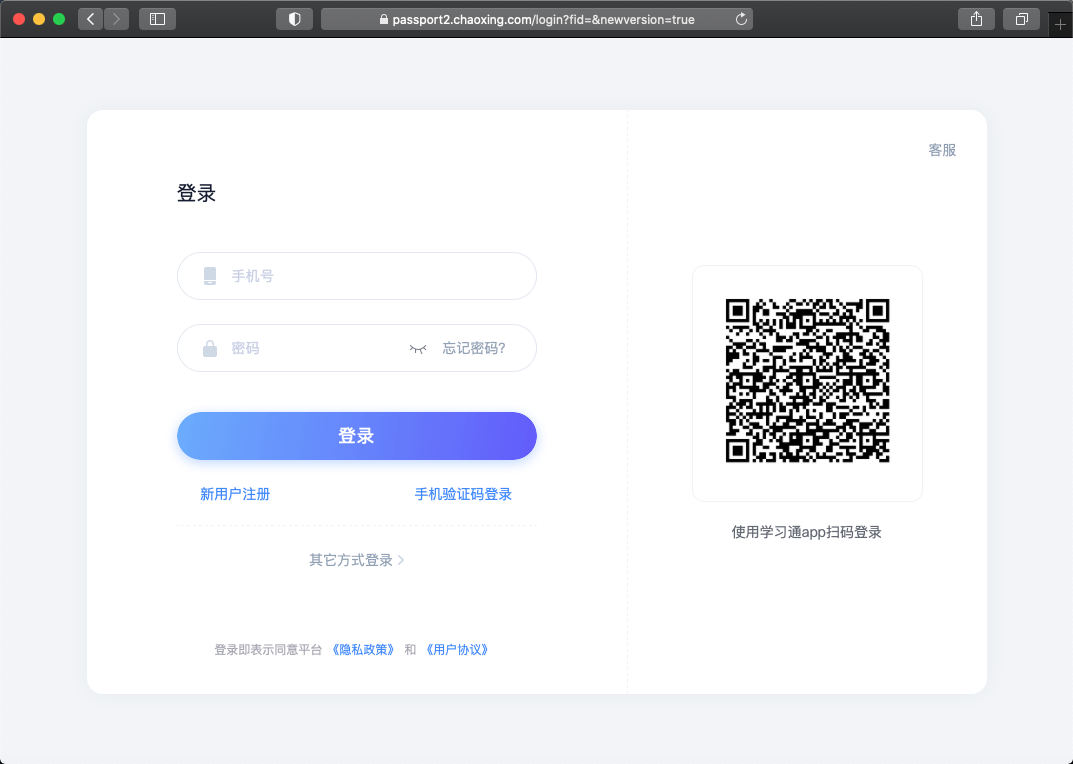Go forward using Safari's forward arrow
This screenshot has height=764, width=1073.
(x=116, y=19)
